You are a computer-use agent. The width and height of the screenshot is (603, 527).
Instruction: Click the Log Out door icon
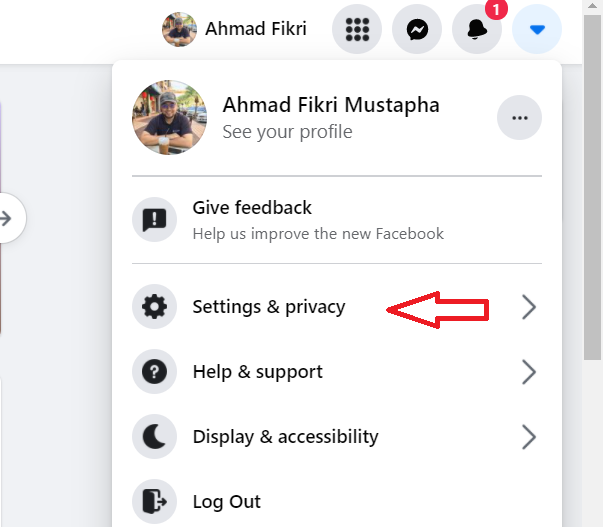(x=154, y=501)
